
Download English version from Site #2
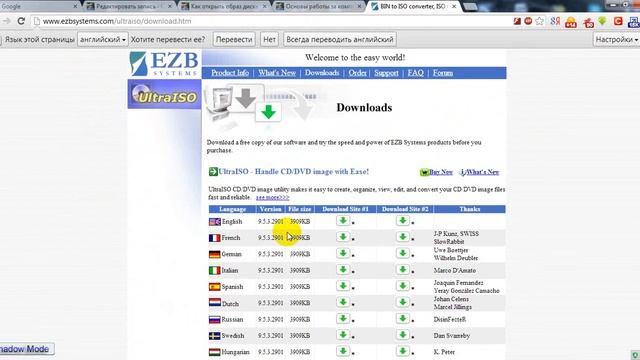pyautogui.click(x=402, y=220)
